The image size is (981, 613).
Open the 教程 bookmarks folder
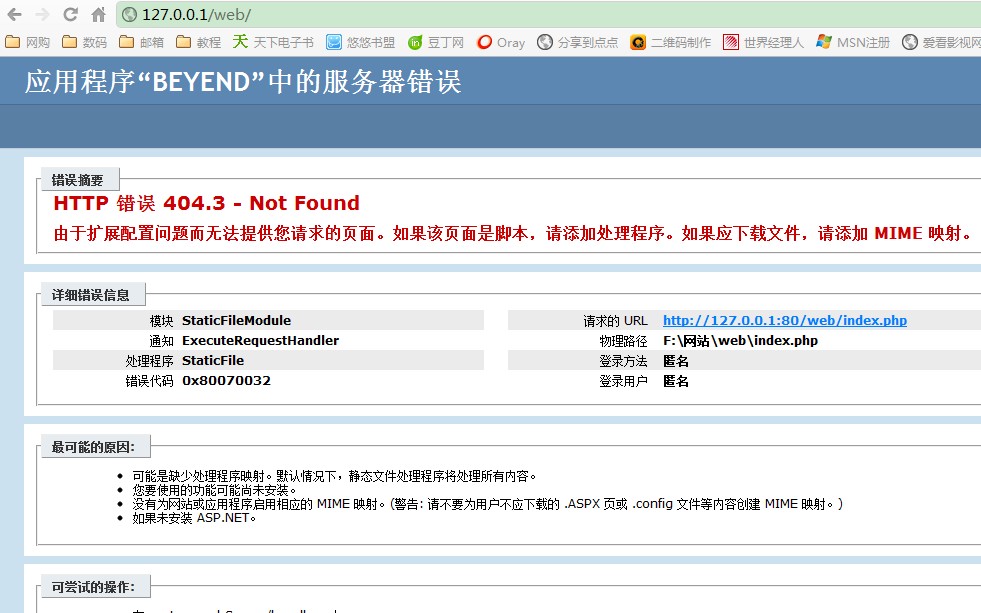pyautogui.click(x=198, y=42)
